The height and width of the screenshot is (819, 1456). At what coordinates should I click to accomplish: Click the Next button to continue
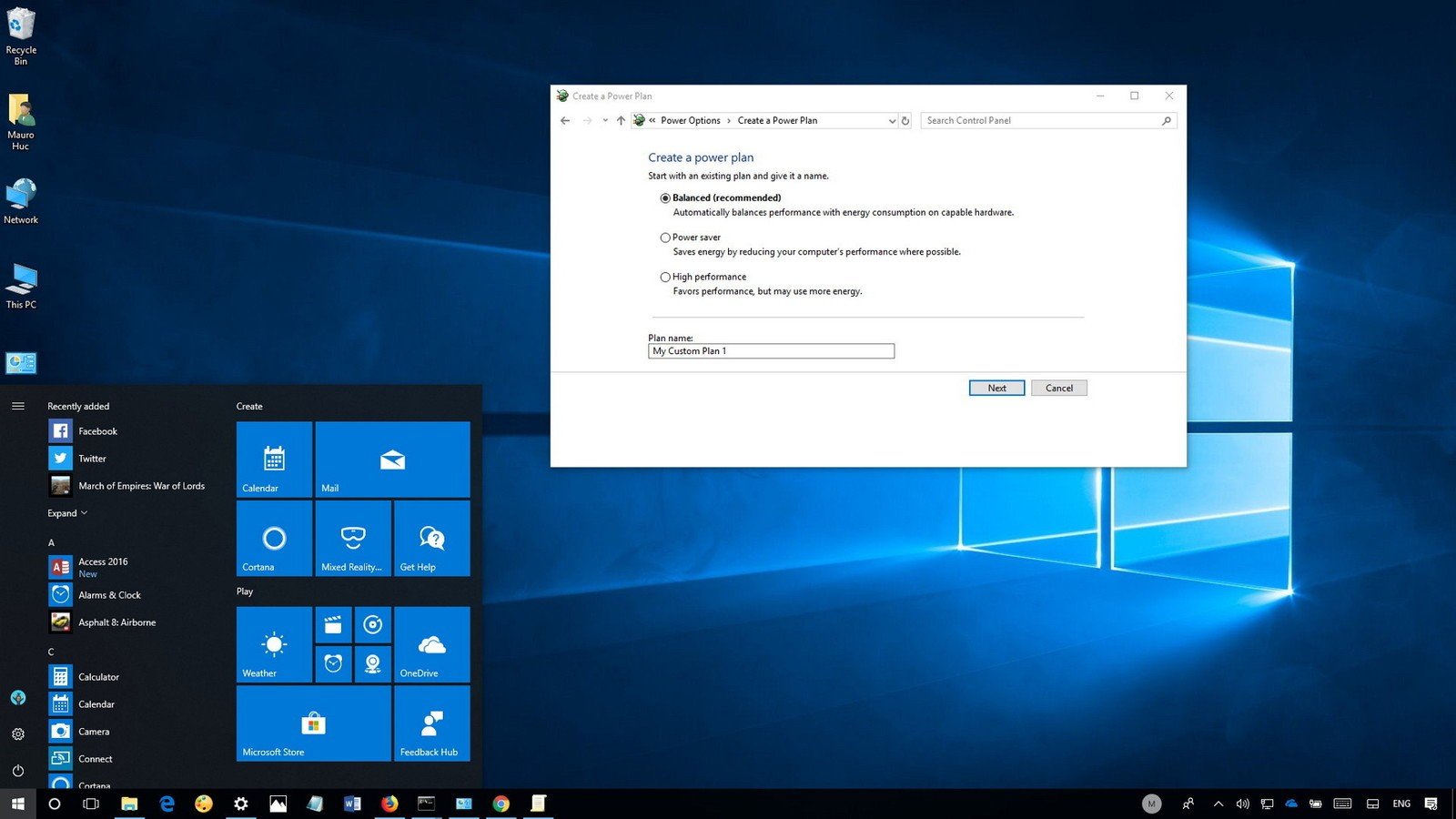pos(996,388)
